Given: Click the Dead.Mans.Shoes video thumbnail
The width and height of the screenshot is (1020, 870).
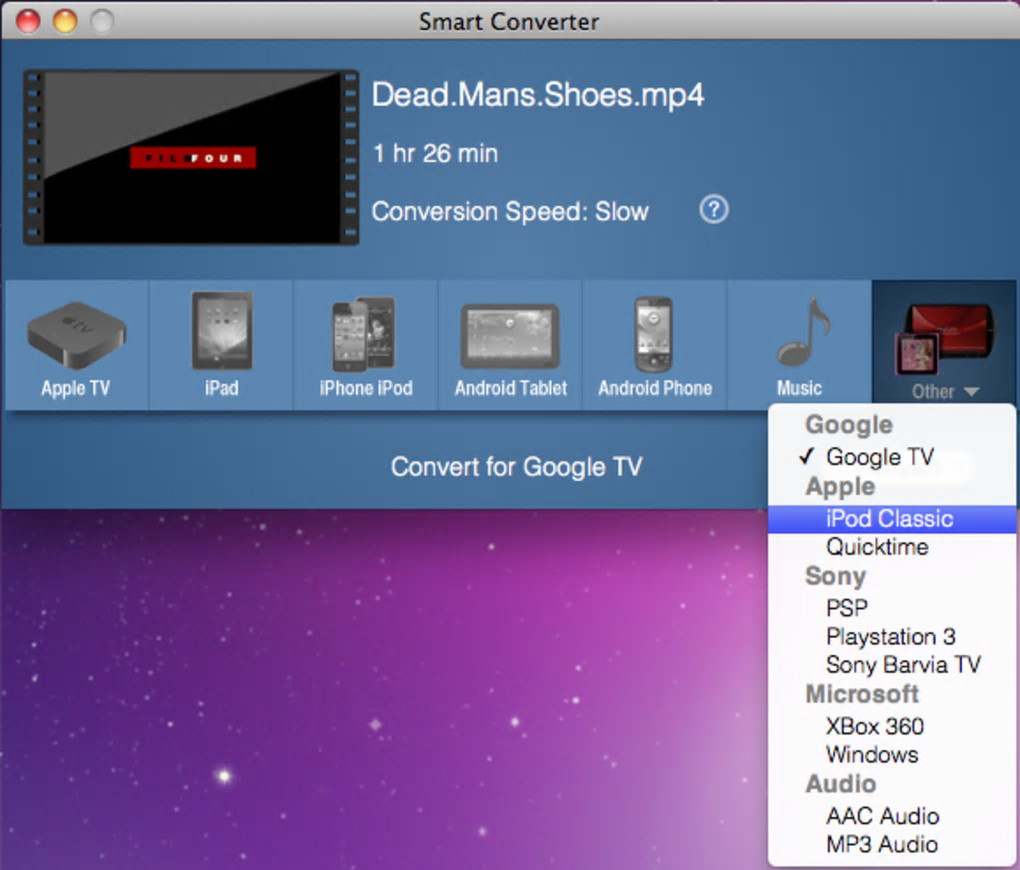Looking at the screenshot, I should click(191, 157).
